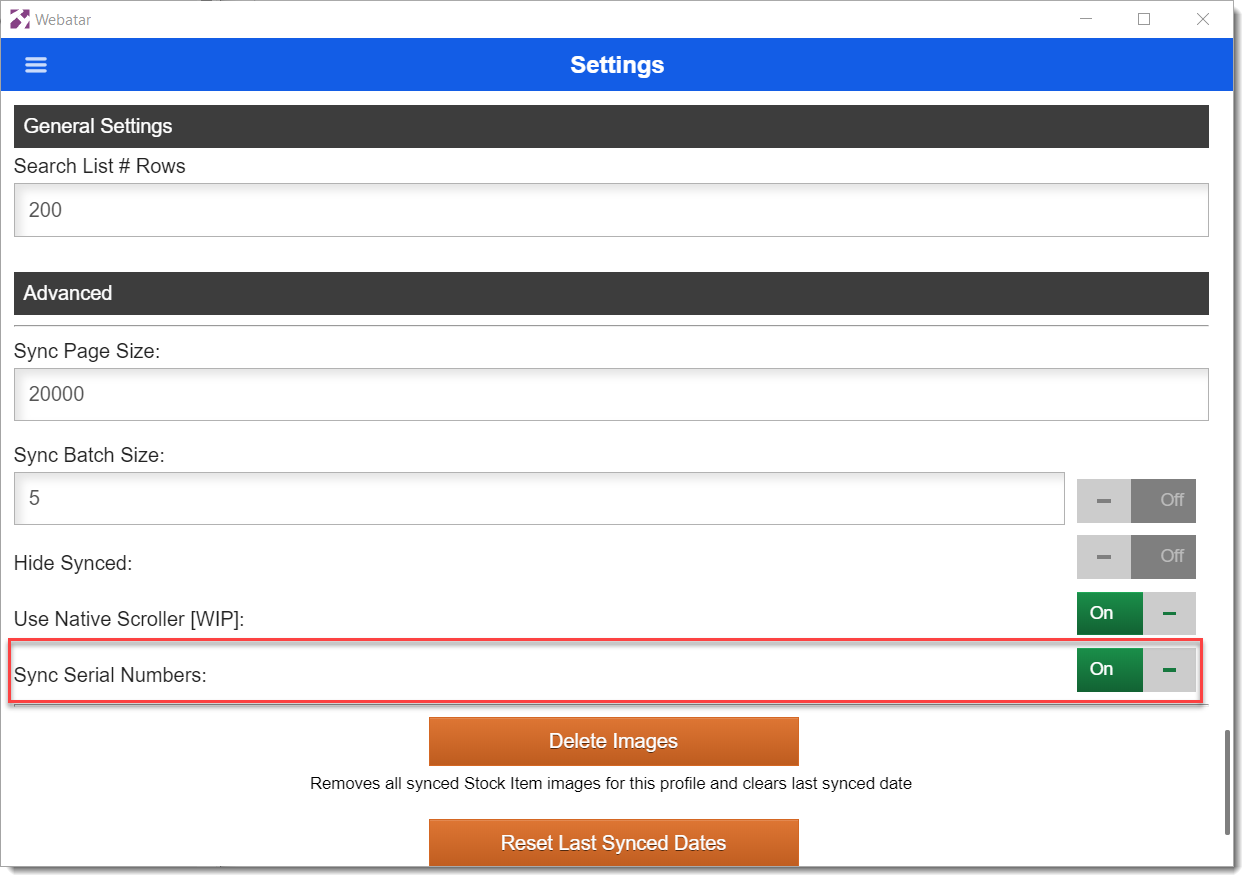Screen dimensions: 1249x882
Task: Maximize the Webatar window
Action: point(1144,19)
